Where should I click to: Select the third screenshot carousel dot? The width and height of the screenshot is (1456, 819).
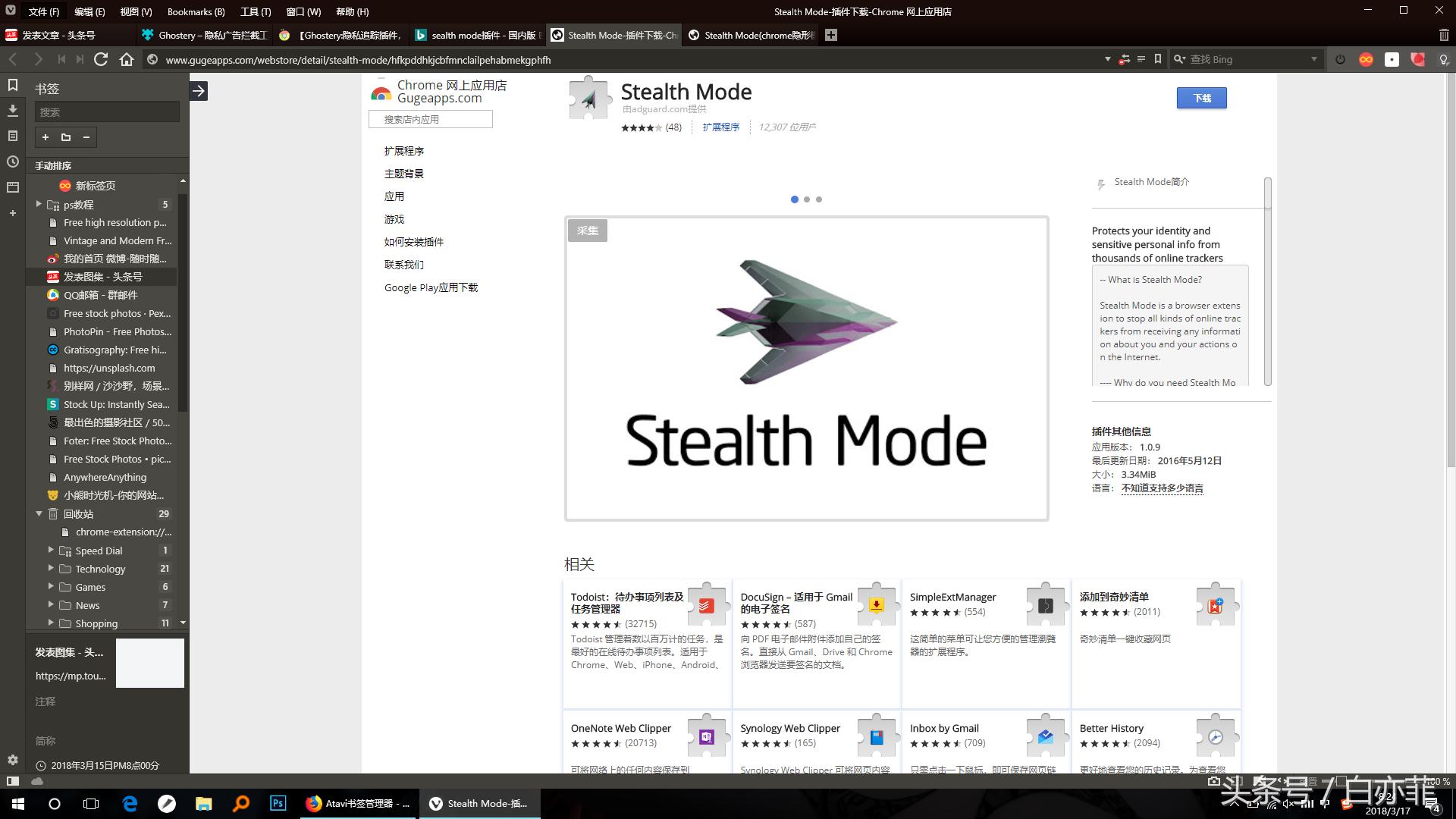point(819,199)
